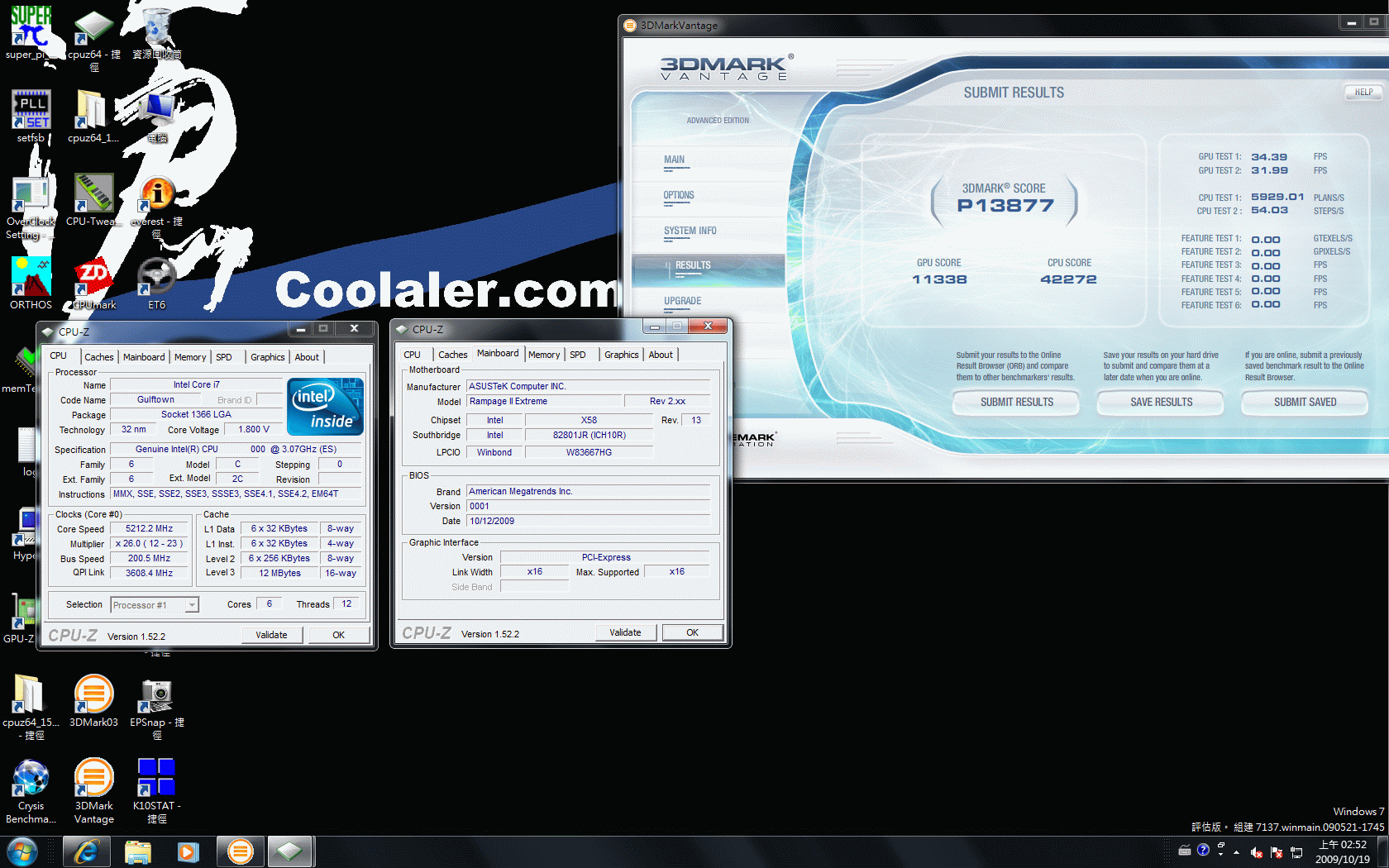Open About tab in right CPU-Z window
The image size is (1389, 868).
(x=661, y=355)
